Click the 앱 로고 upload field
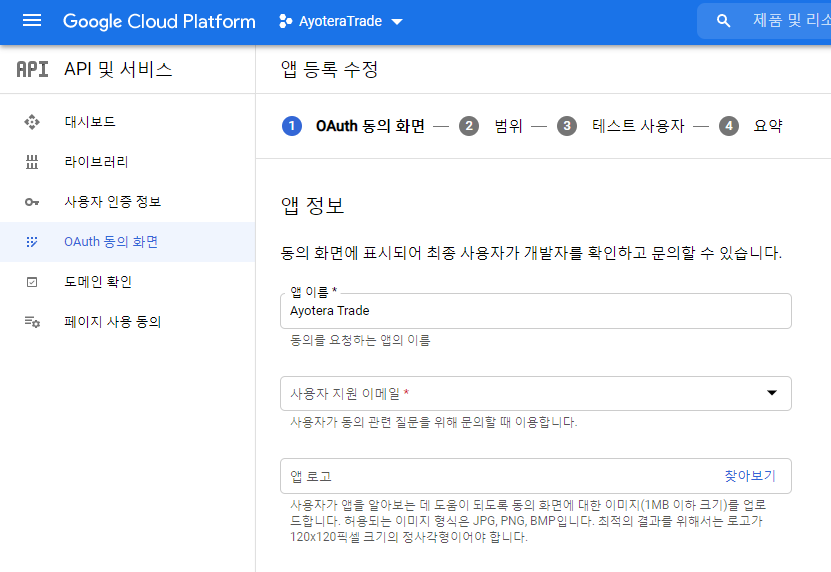 pos(536,476)
